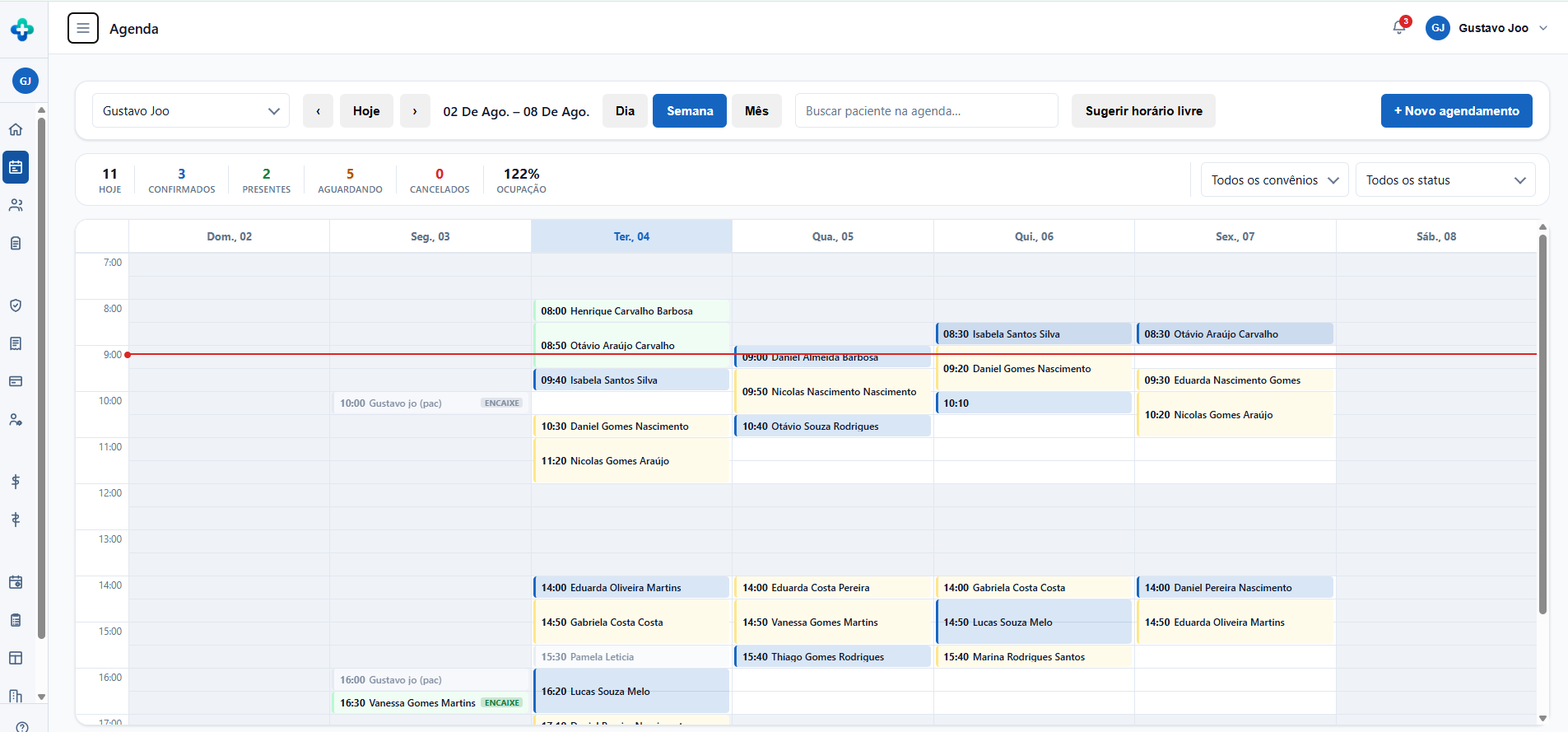The width and height of the screenshot is (1568, 732).
Task: Click the agenda calendar vertical scrollbar
Action: click(1542, 424)
